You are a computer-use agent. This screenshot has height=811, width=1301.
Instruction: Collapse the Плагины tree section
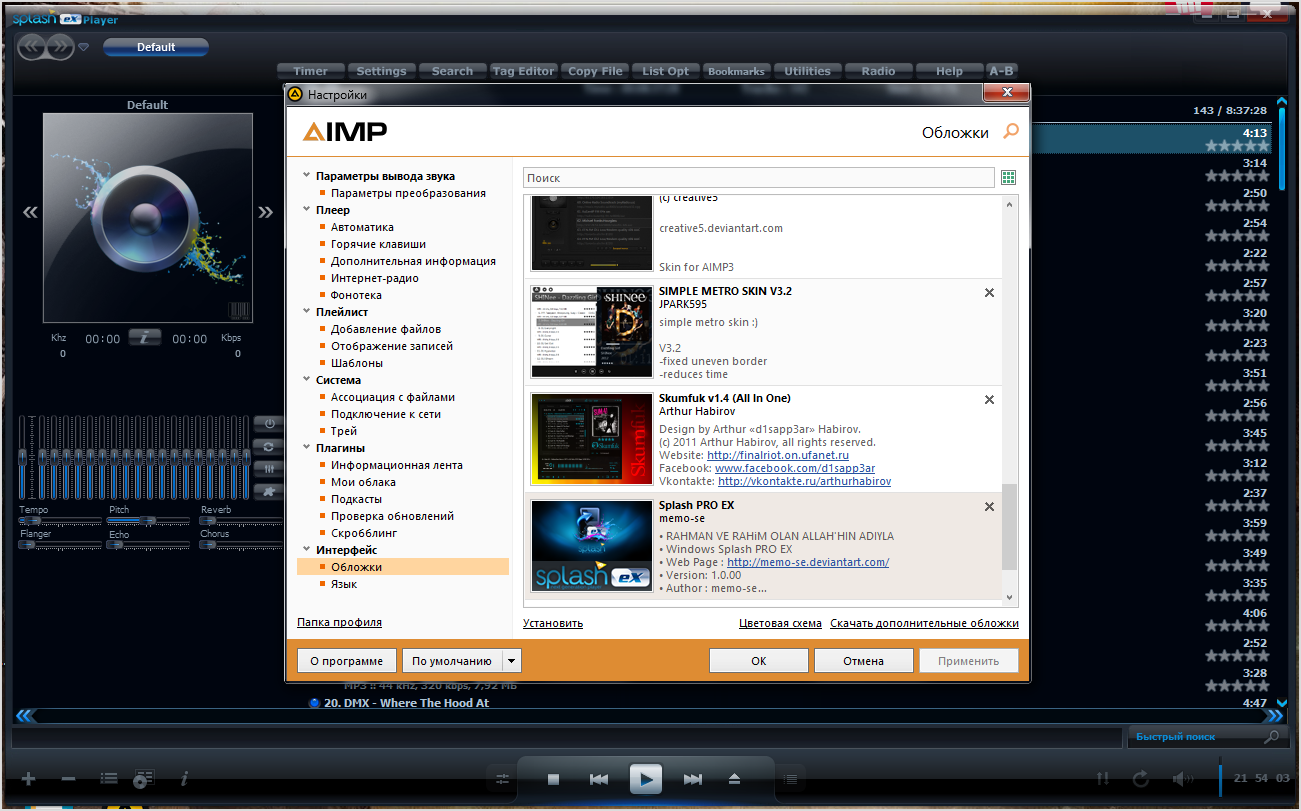pos(306,448)
